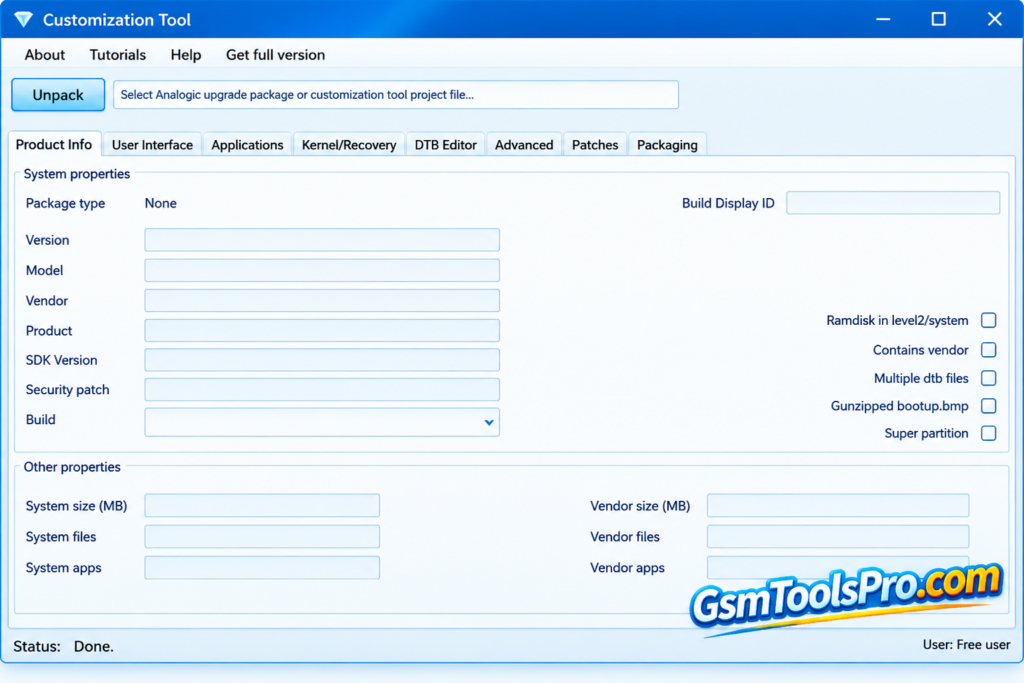
Task: Expand the Build dropdown arrow
Action: click(x=488, y=422)
